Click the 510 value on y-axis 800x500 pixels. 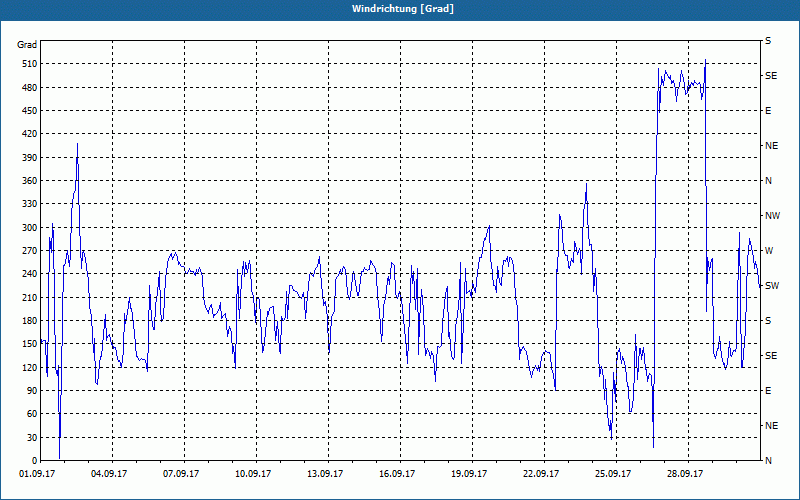30,64
